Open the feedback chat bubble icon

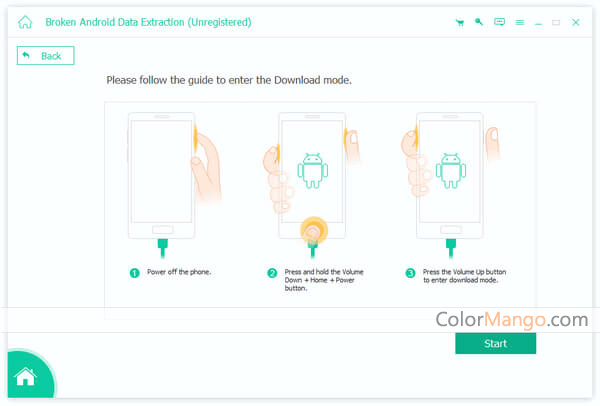(499, 22)
